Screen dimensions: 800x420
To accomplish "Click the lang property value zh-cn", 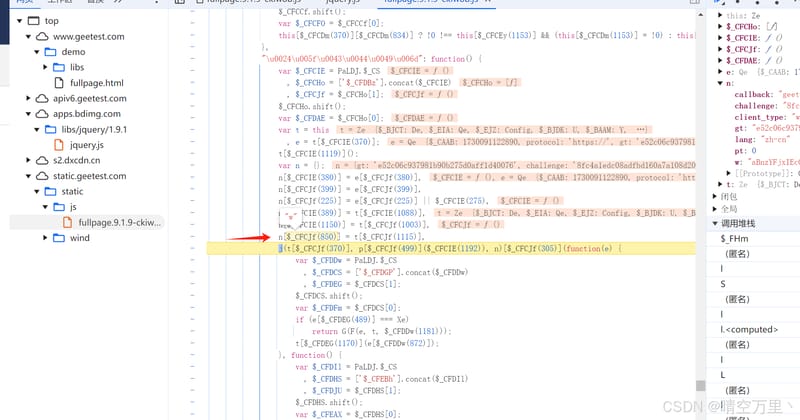I will 776,139.
